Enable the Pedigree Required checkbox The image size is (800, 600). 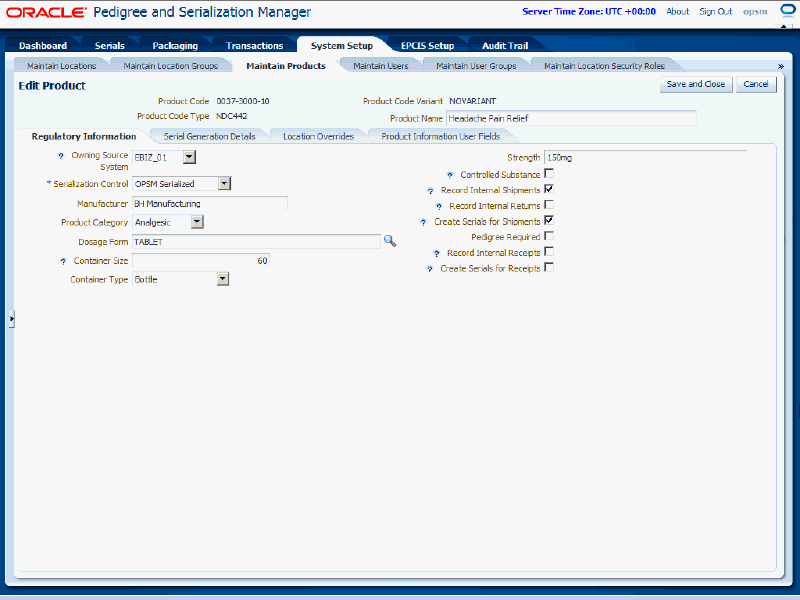549,236
